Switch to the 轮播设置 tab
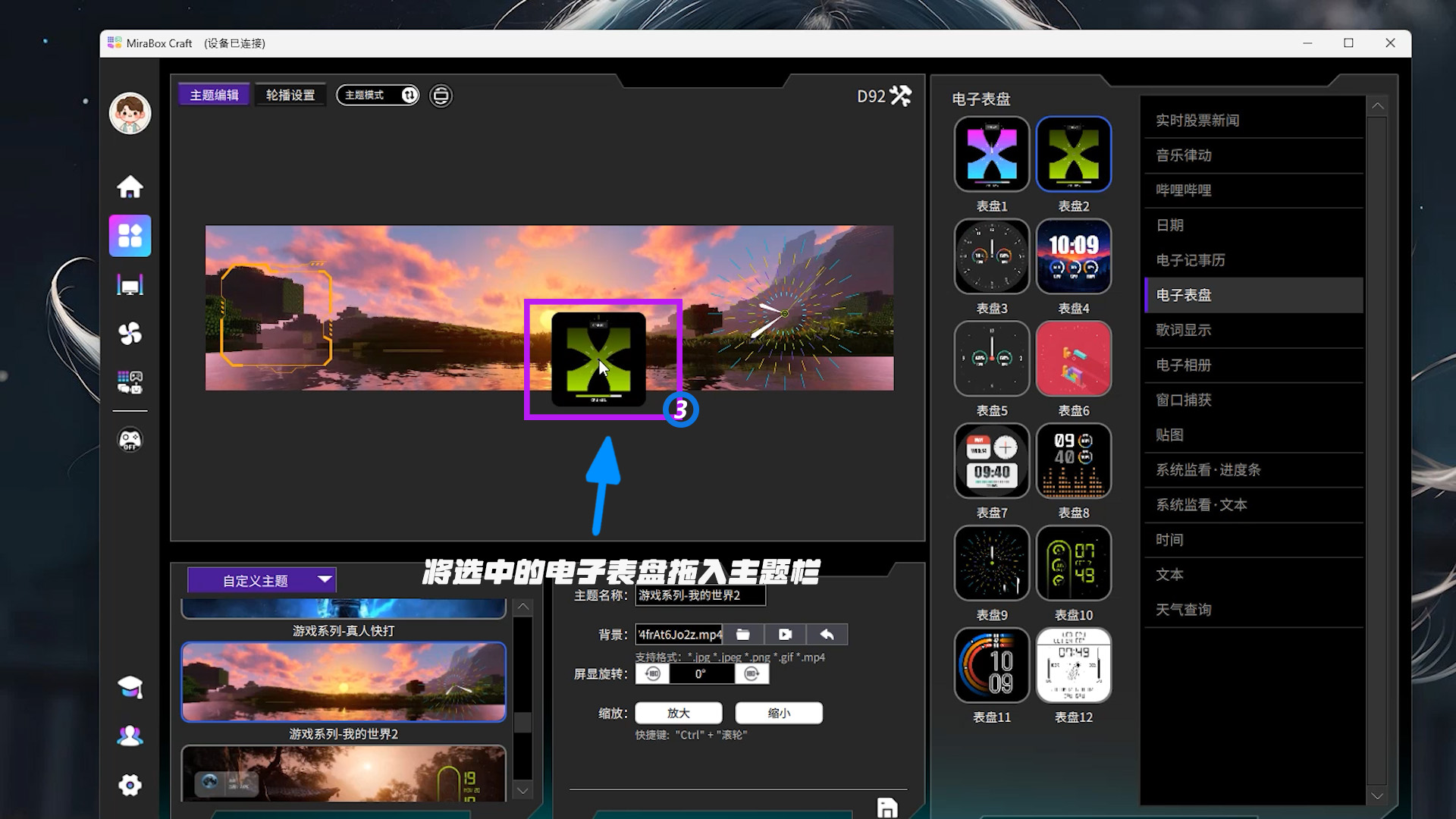1456x819 pixels. (290, 95)
